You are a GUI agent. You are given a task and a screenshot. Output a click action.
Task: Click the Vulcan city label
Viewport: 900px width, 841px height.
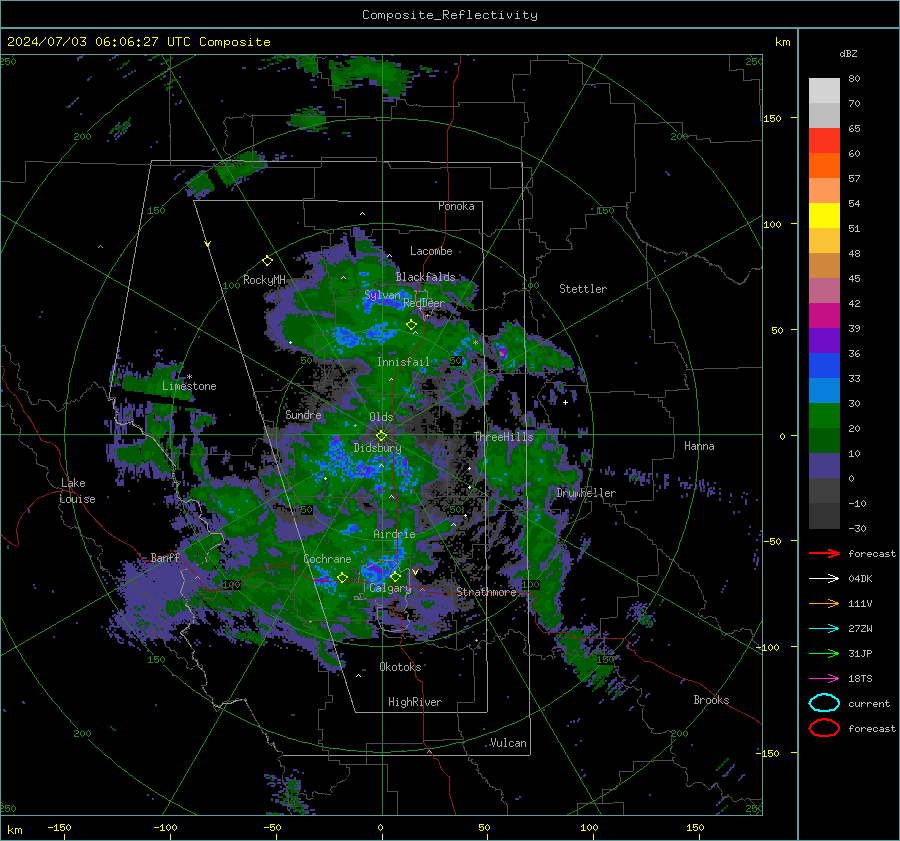click(508, 743)
